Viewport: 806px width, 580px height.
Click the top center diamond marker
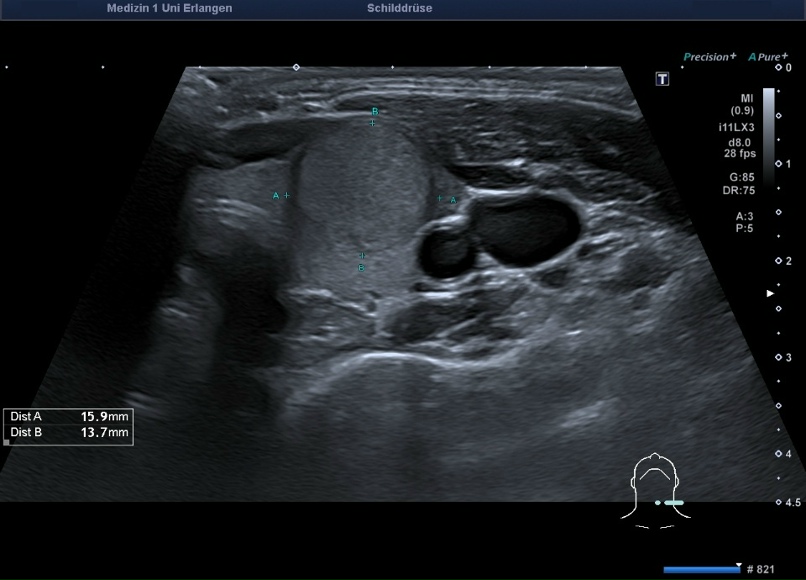click(x=295, y=67)
